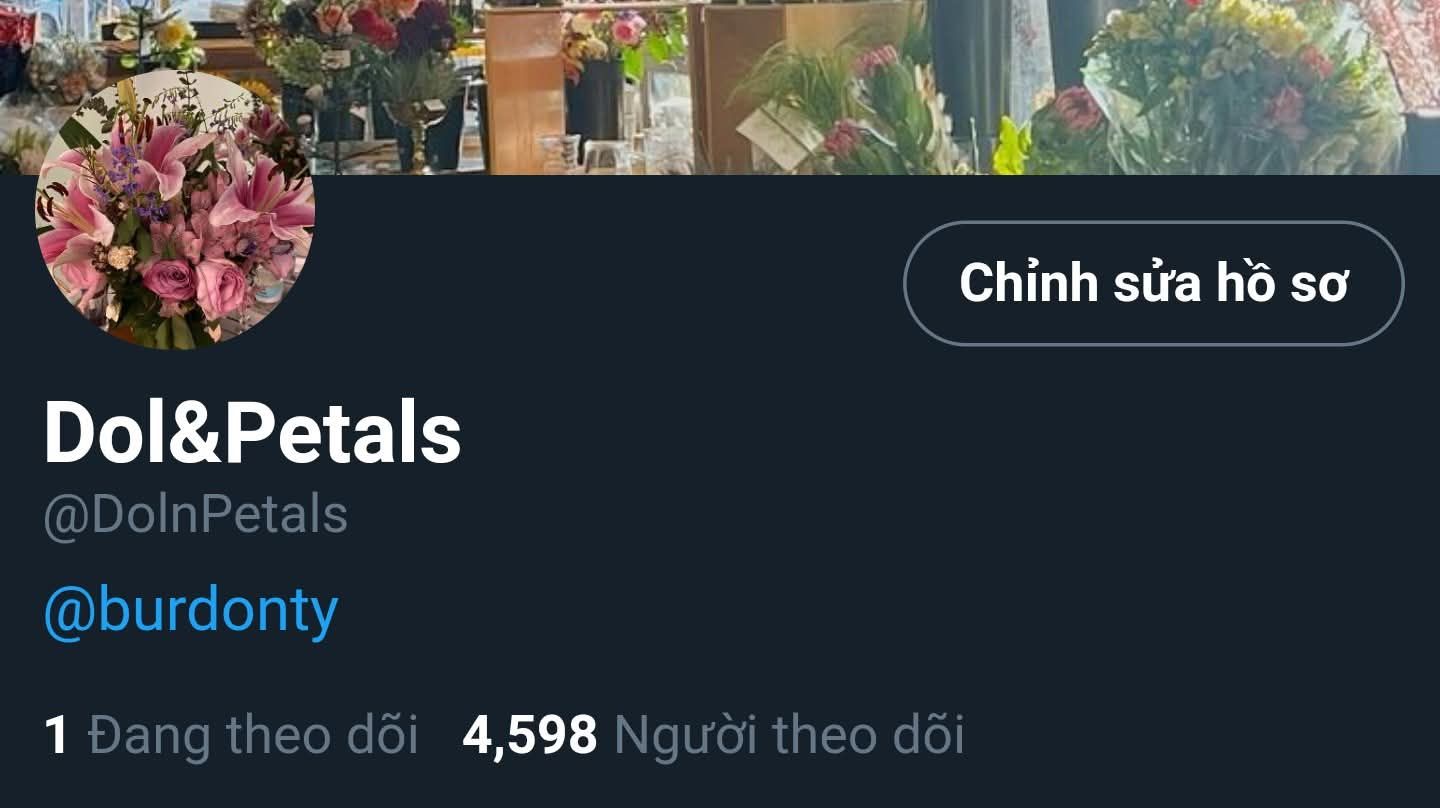The image size is (1440, 808).
Task: Click the yellow bouquet in header banner
Action: click(x=1240, y=80)
